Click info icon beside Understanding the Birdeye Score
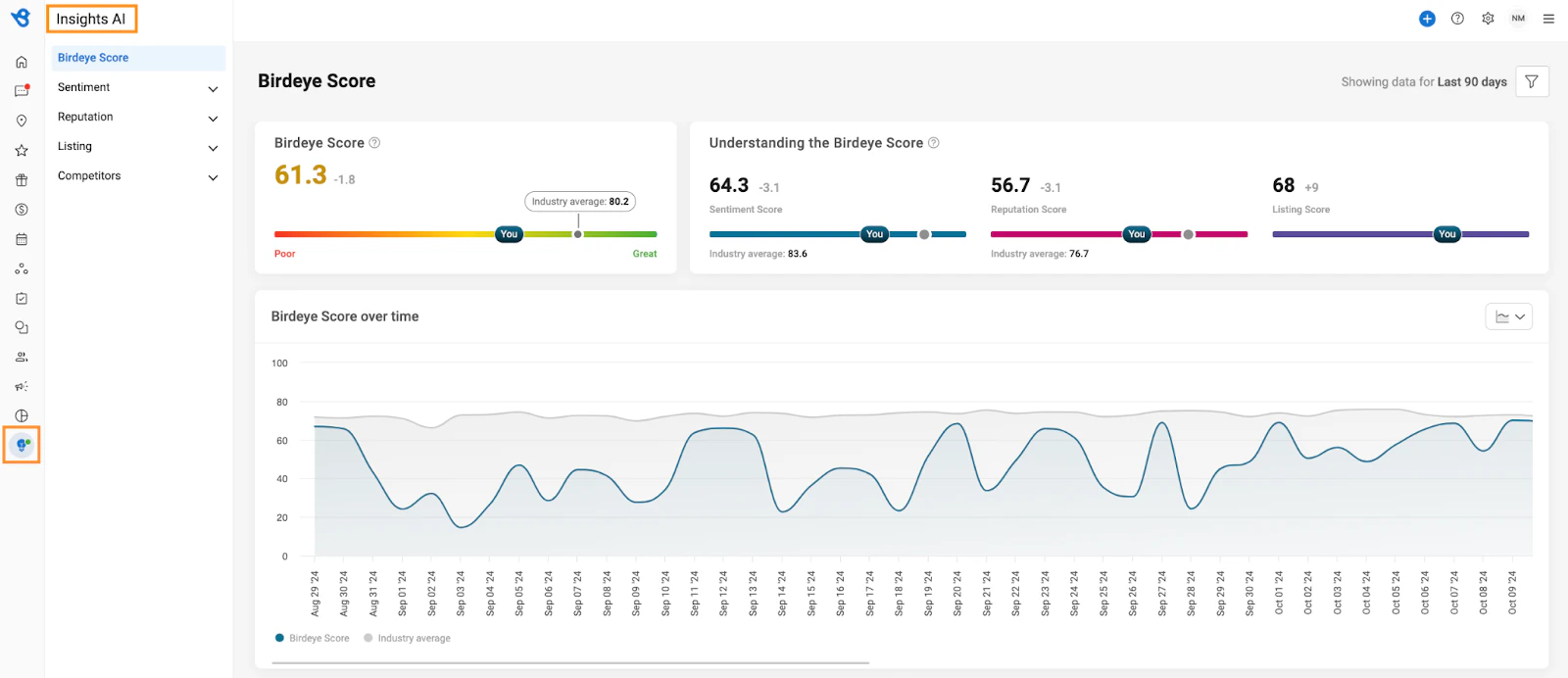Viewport: 1568px width, 678px height. pos(934,143)
